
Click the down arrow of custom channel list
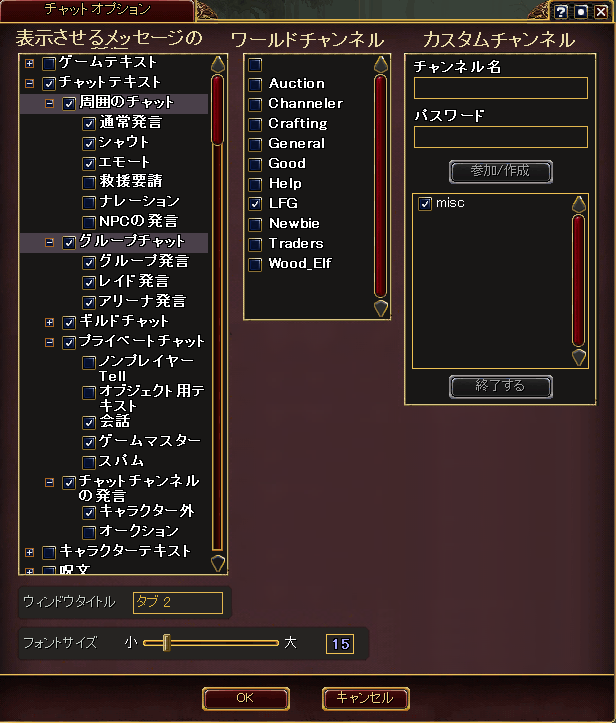[x=579, y=357]
